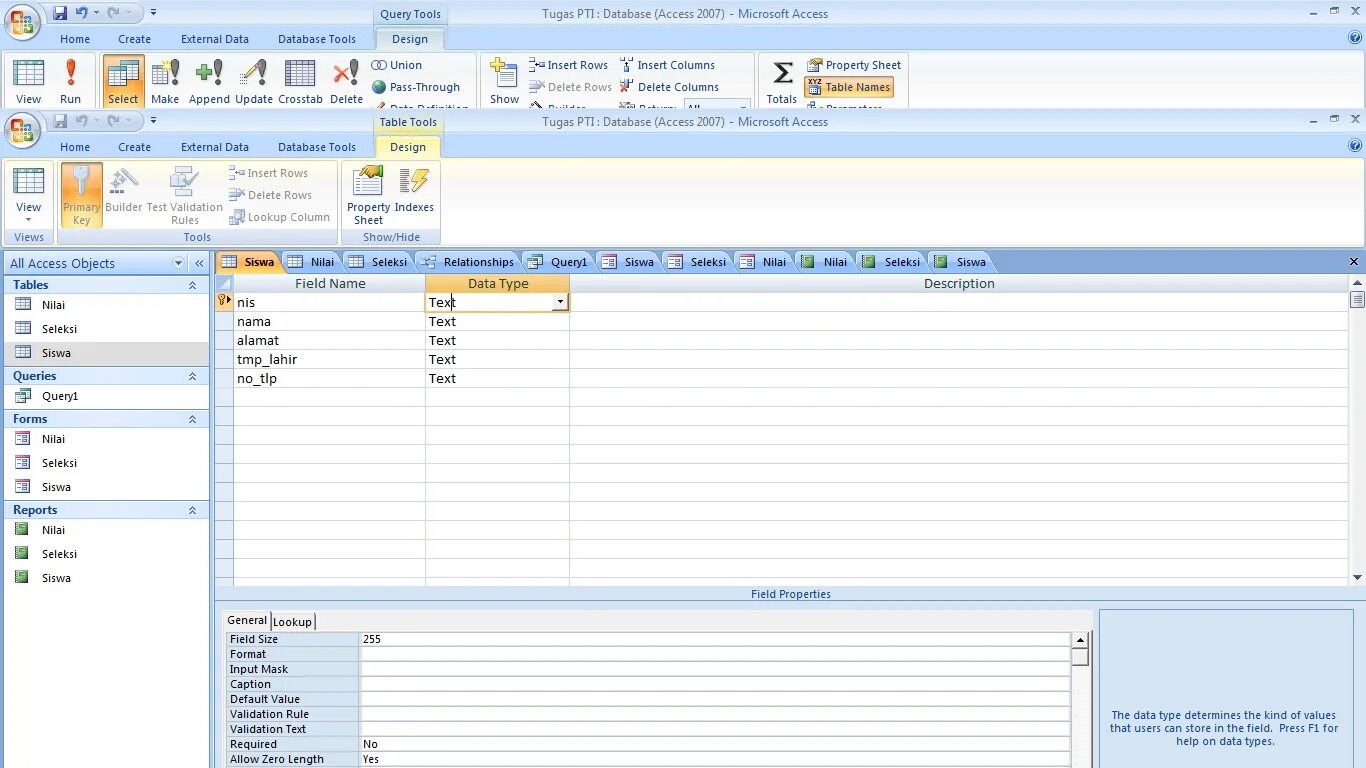Click Insert Columns in the query ribbon

click(x=667, y=65)
